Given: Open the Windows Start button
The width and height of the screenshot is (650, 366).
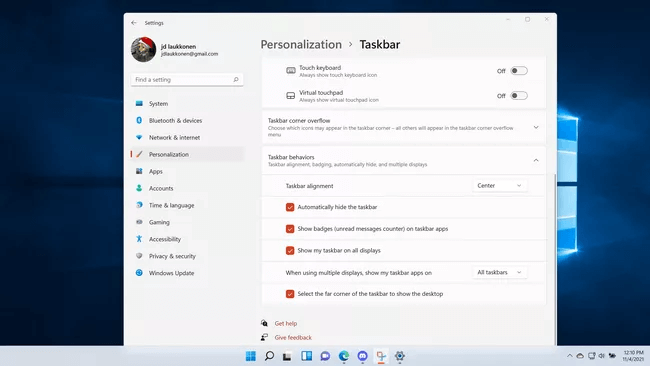Looking at the screenshot, I should (251, 356).
